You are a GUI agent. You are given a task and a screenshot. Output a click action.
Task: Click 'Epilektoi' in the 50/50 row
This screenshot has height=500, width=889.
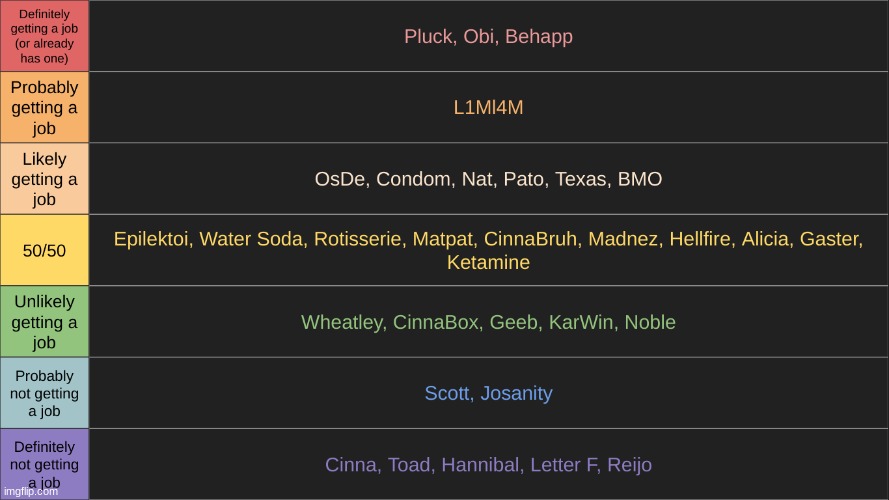(151, 239)
